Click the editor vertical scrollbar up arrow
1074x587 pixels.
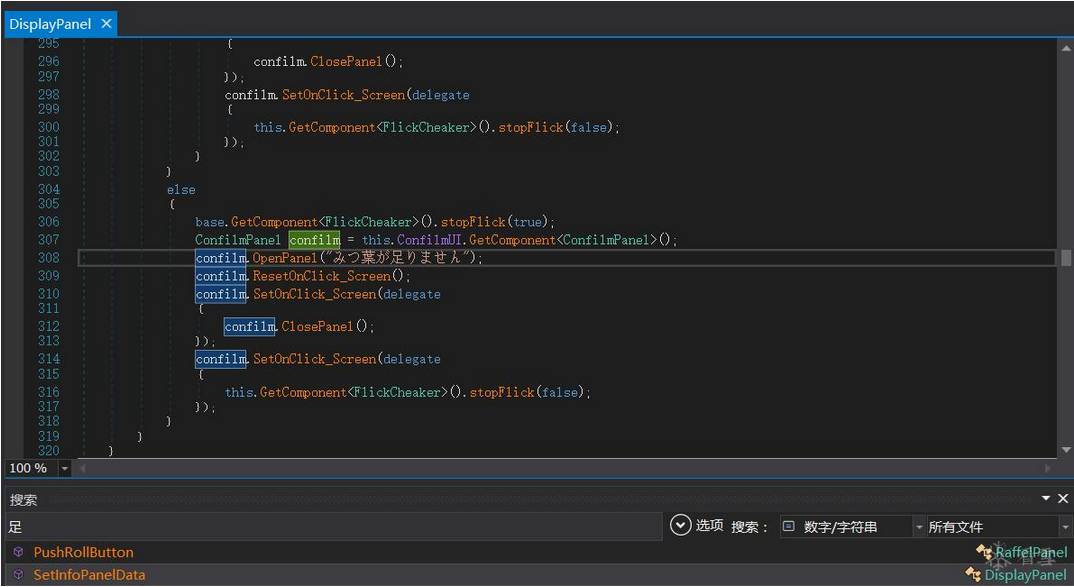(x=1066, y=48)
